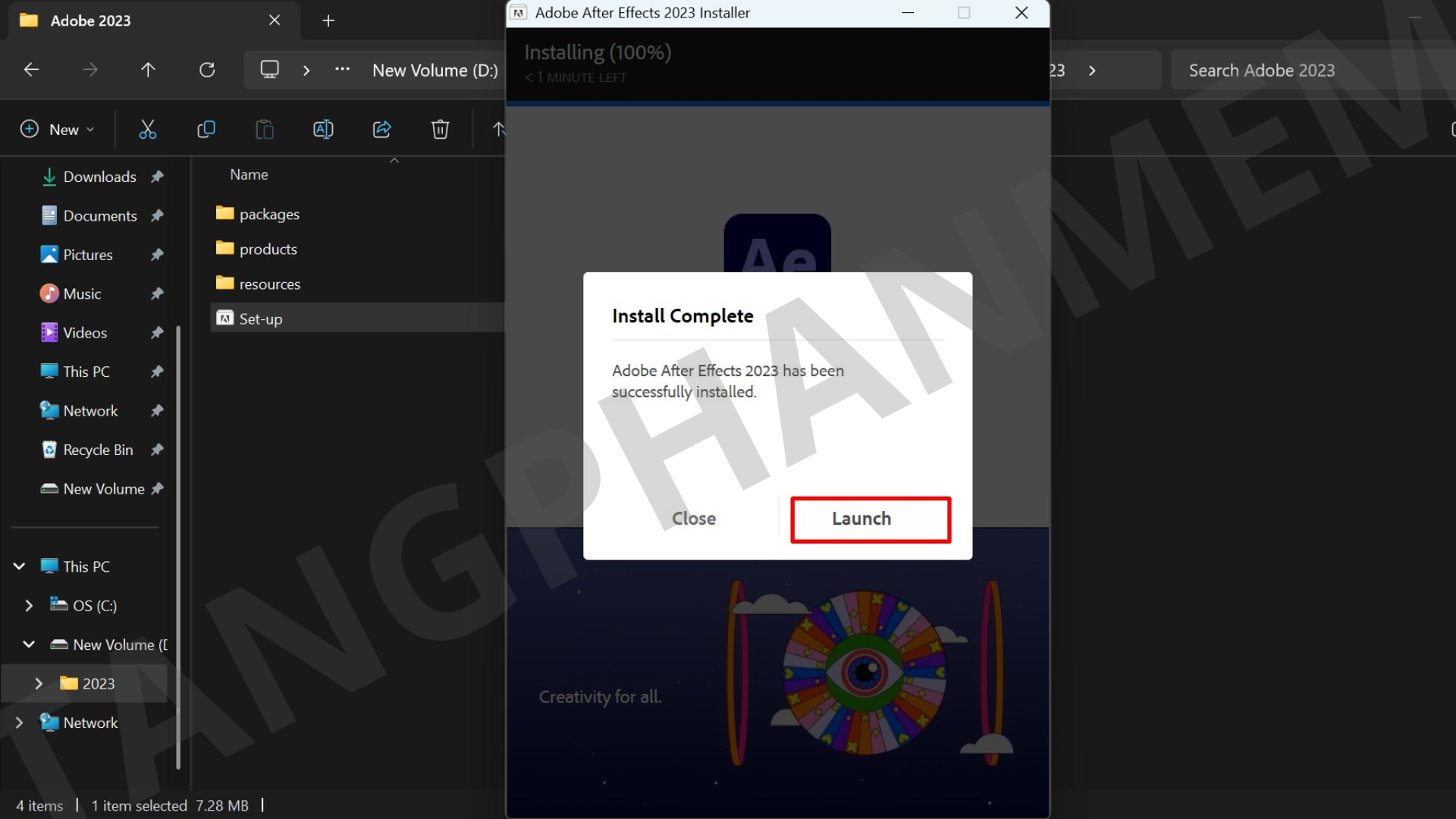Viewport: 1456px width, 819px height.
Task: Refresh the current folder view
Action: click(x=207, y=71)
